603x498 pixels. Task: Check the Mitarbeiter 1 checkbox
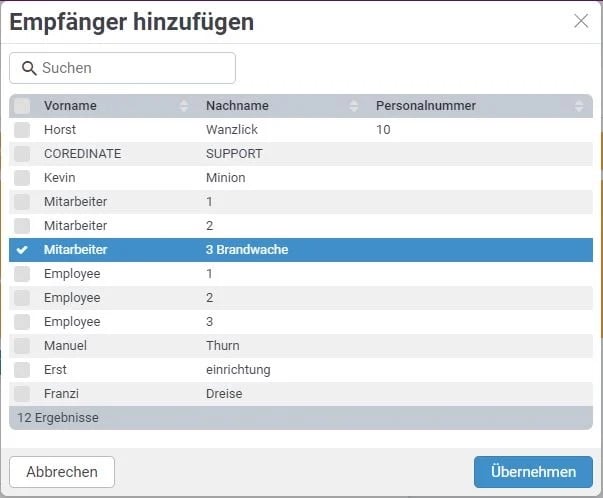22,202
